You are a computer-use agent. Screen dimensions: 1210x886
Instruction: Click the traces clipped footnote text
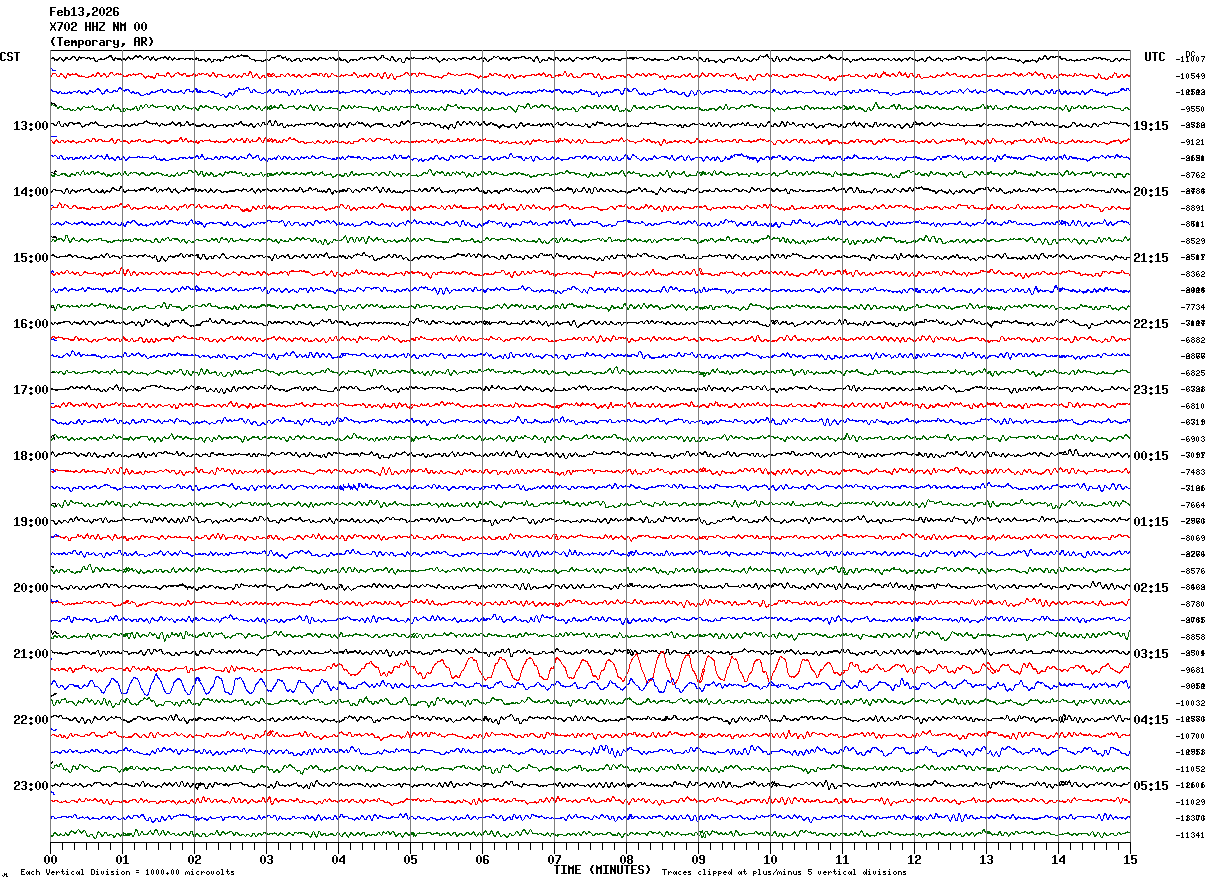pos(784,872)
